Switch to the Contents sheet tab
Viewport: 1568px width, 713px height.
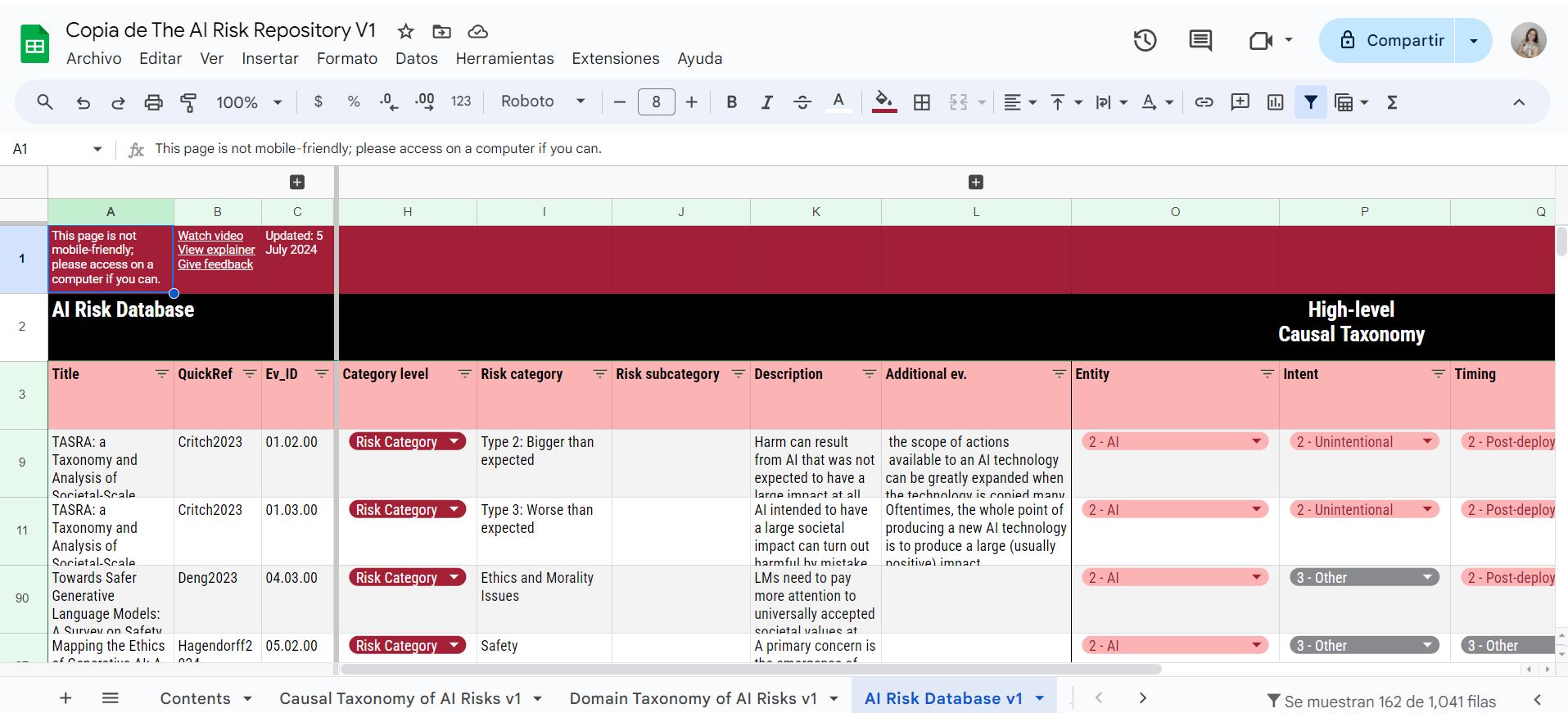[195, 698]
